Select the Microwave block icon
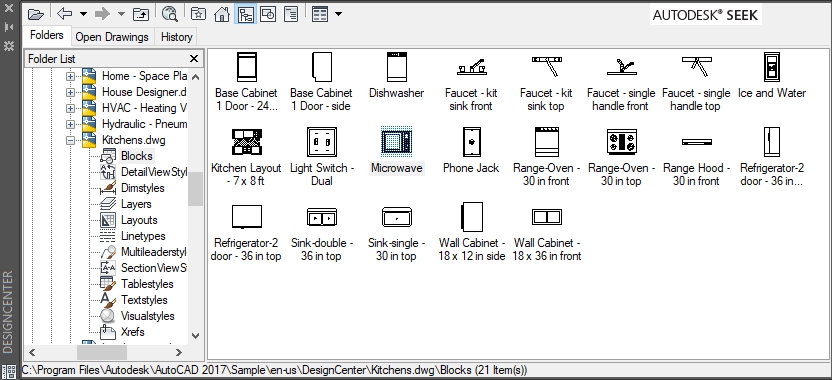Viewport: 832px width, 380px height. (397, 141)
